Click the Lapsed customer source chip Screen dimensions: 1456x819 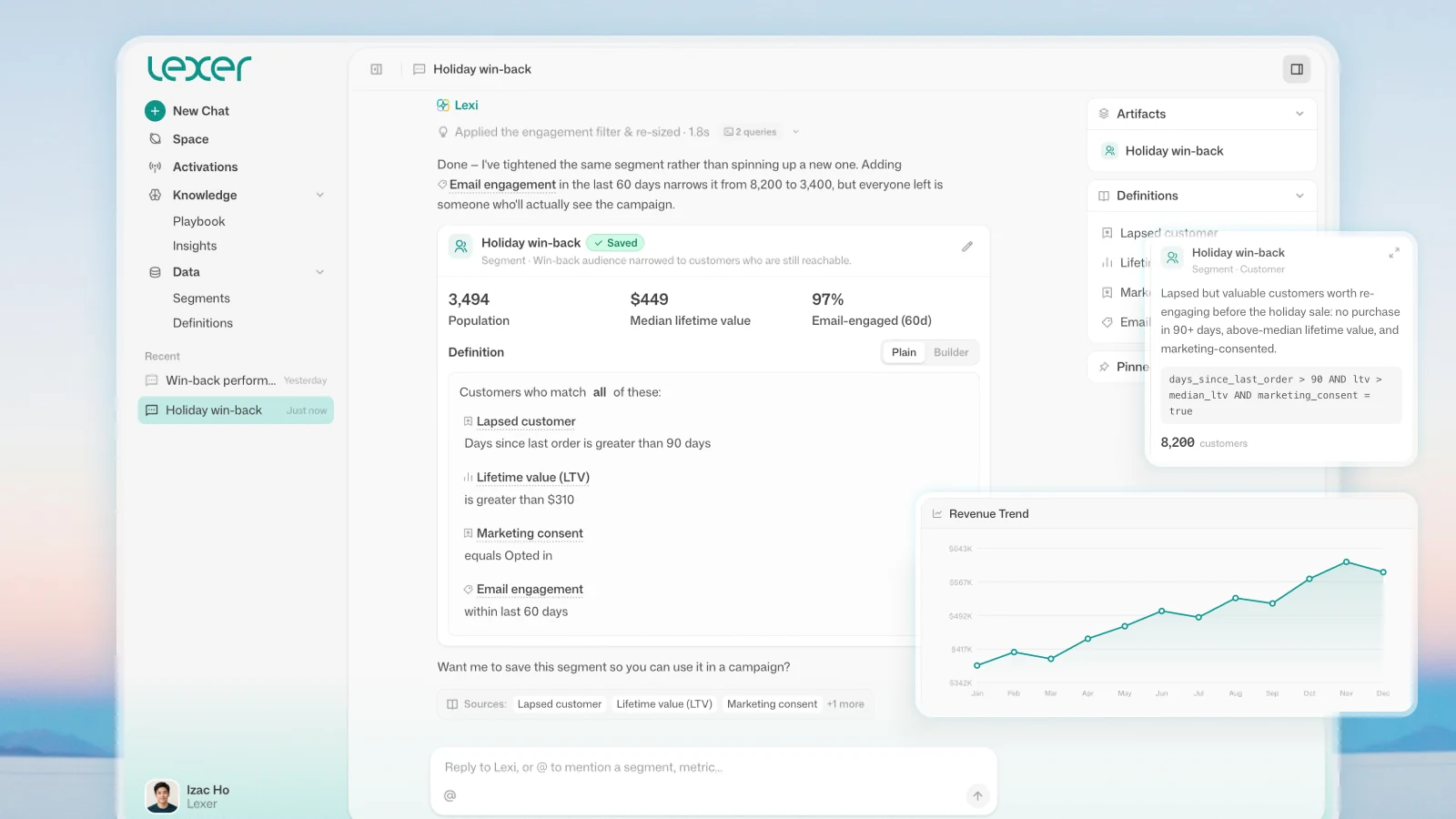[x=560, y=704]
